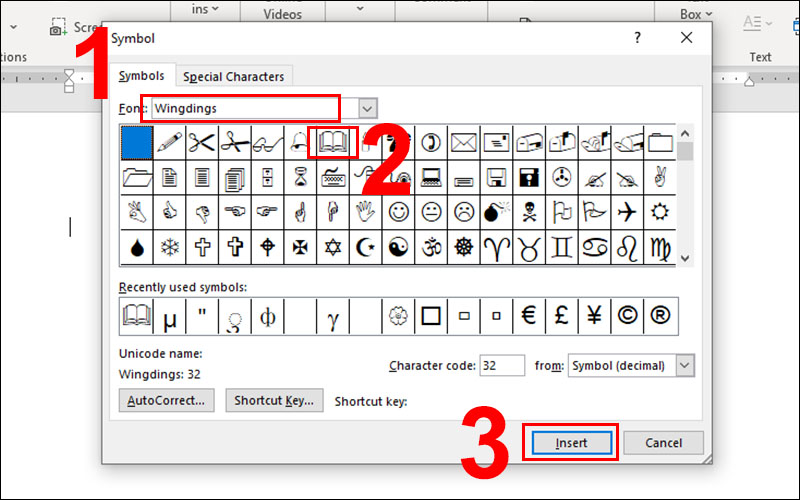Select the snowflake symbol
The width and height of the screenshot is (800, 500).
(x=169, y=247)
